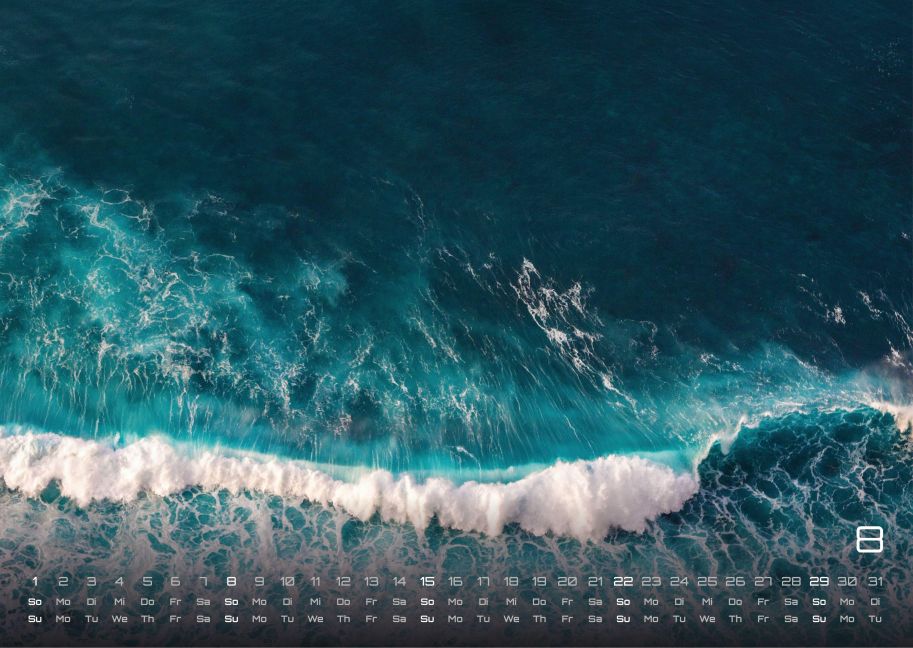Viewport: 913px width, 648px height.
Task: Click day 29 highlighted date
Action: coord(819,581)
